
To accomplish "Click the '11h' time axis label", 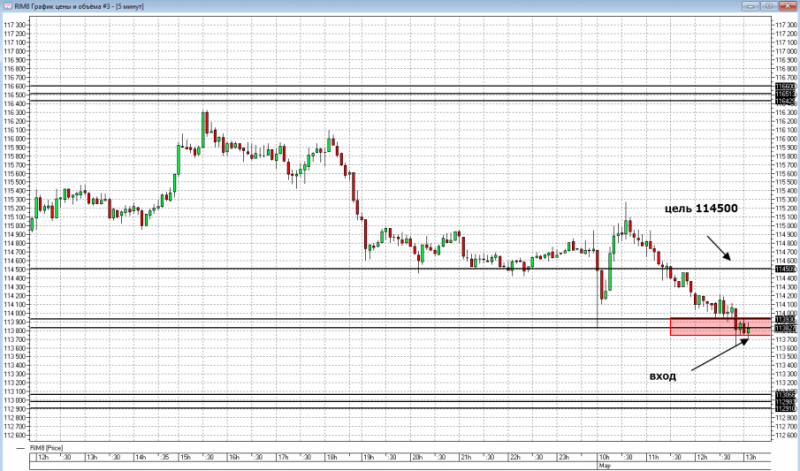I will tap(653, 457).
